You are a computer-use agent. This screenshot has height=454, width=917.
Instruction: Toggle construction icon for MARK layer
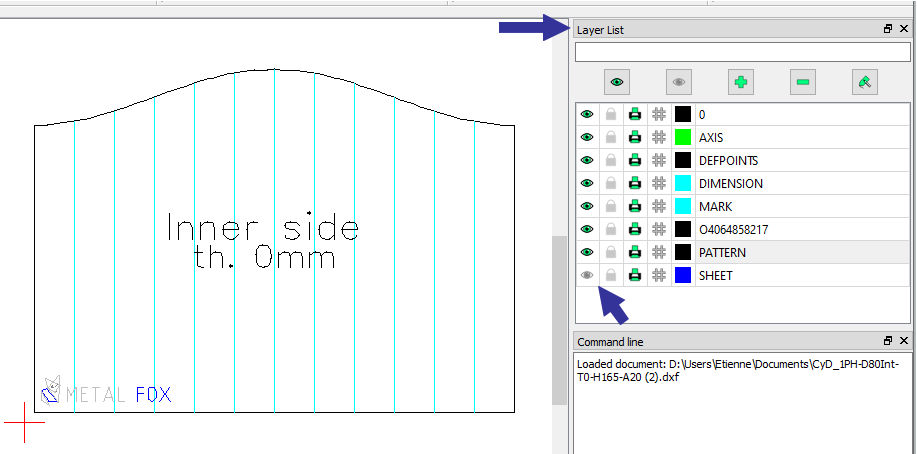[659, 207]
